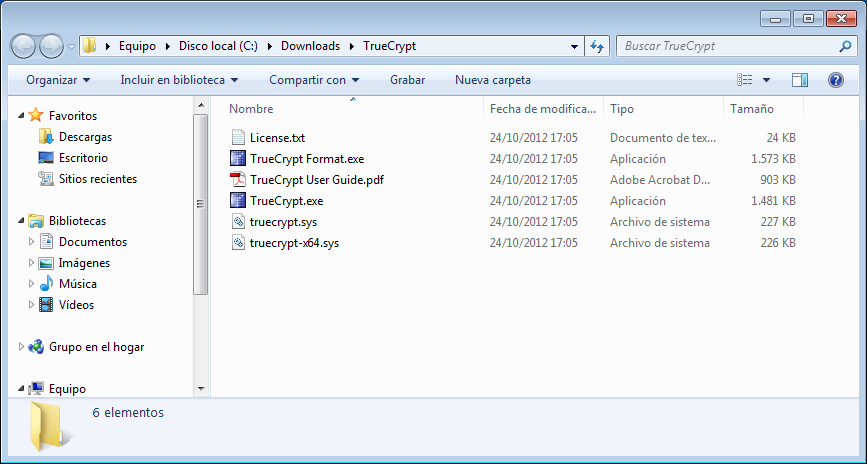Click the 903 KB size cell
Viewport: 867px width, 464px height.
click(778, 180)
